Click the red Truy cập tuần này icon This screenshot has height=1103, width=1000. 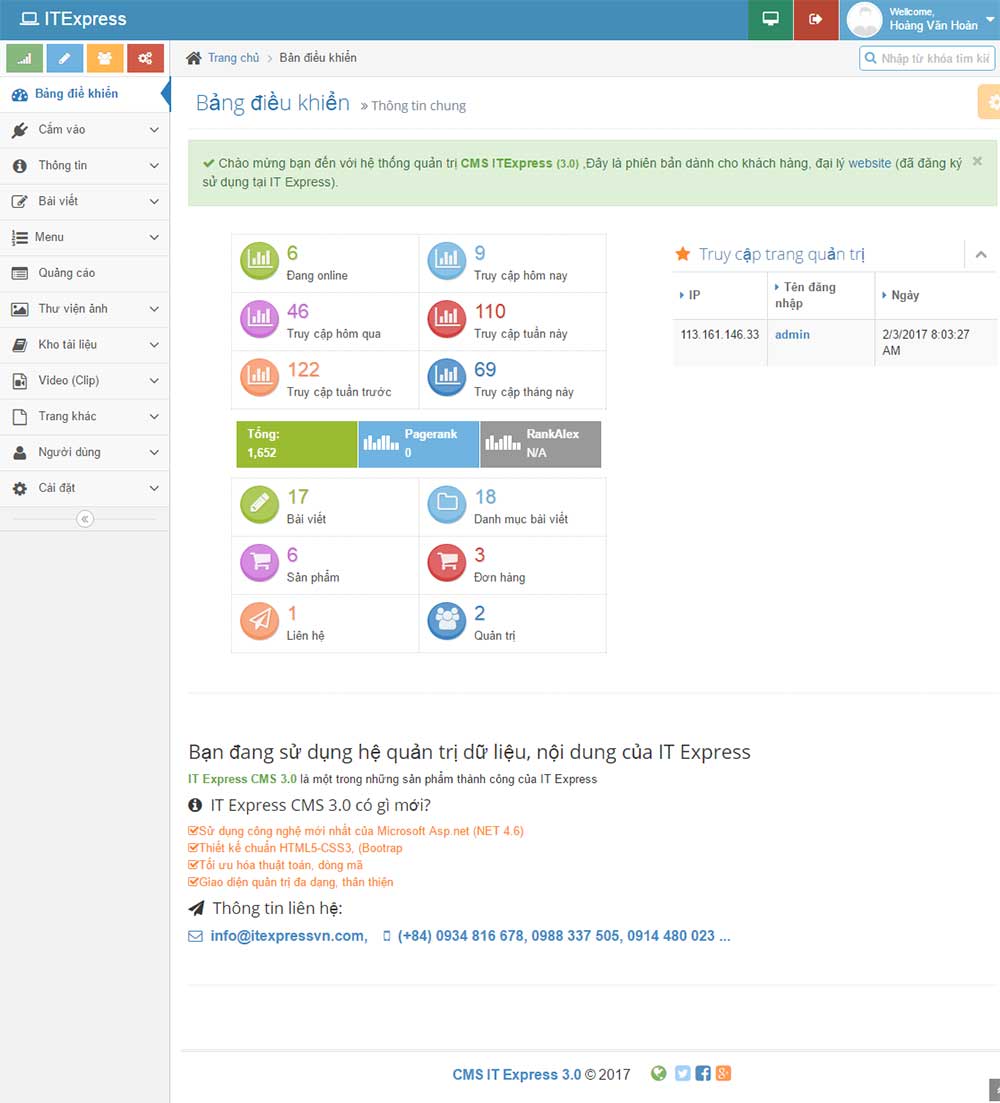(x=447, y=319)
